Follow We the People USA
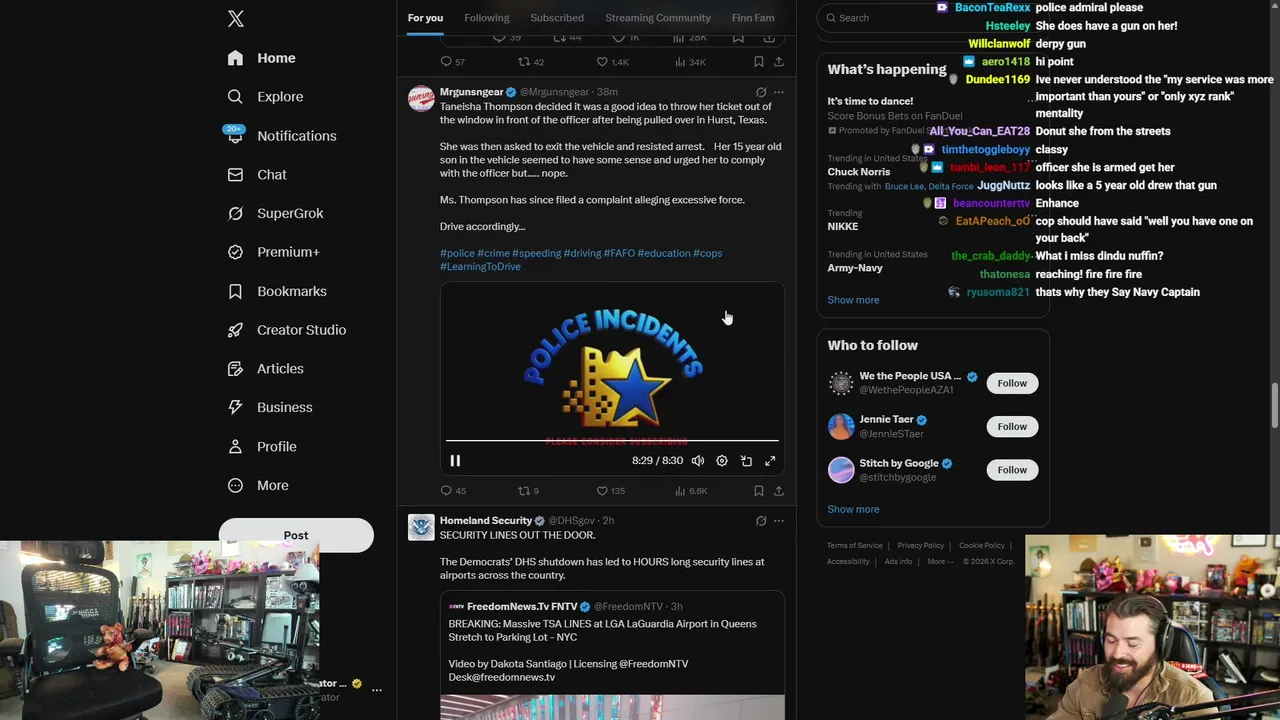 pos(1012,383)
